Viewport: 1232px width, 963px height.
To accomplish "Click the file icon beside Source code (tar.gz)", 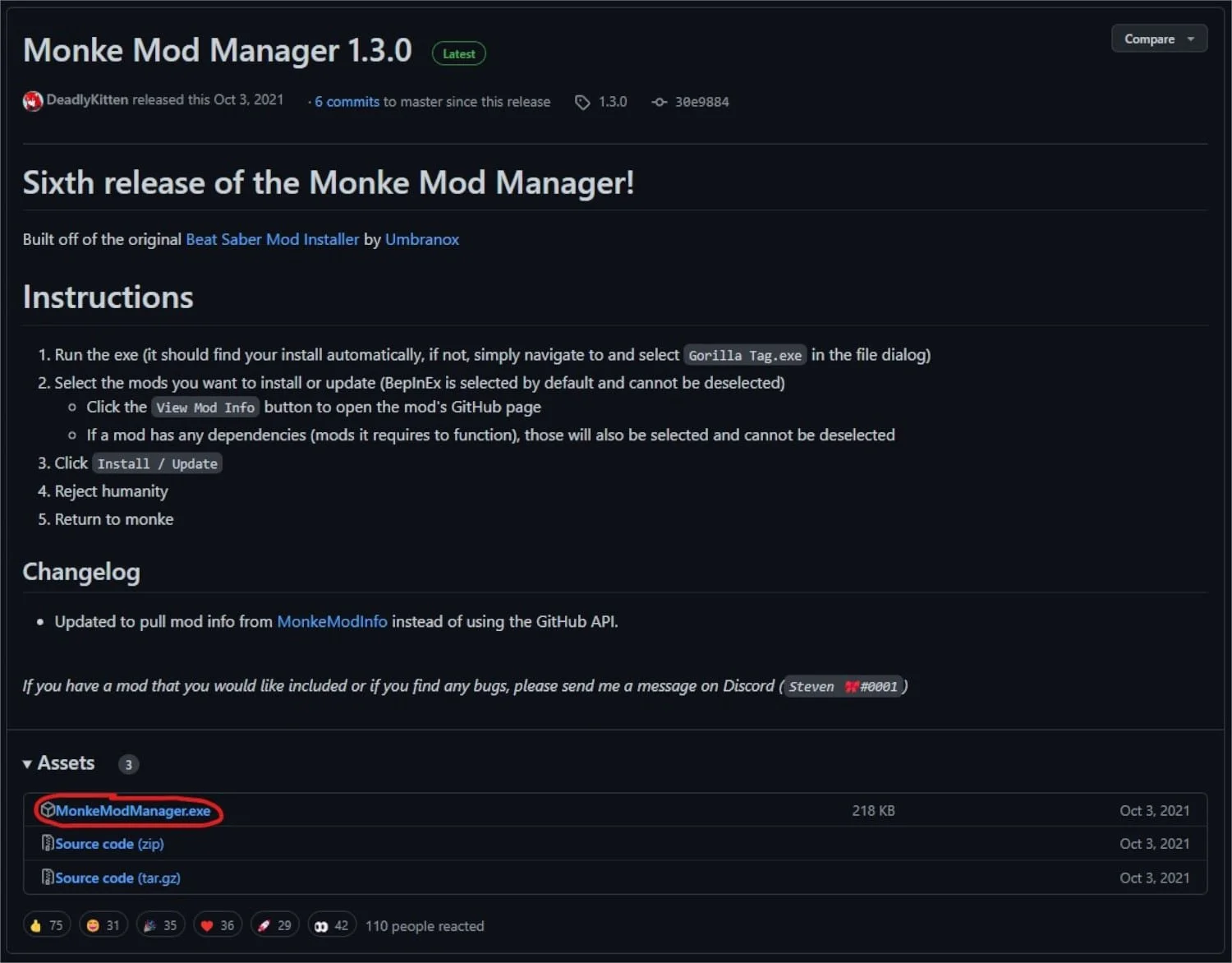I will [47, 877].
